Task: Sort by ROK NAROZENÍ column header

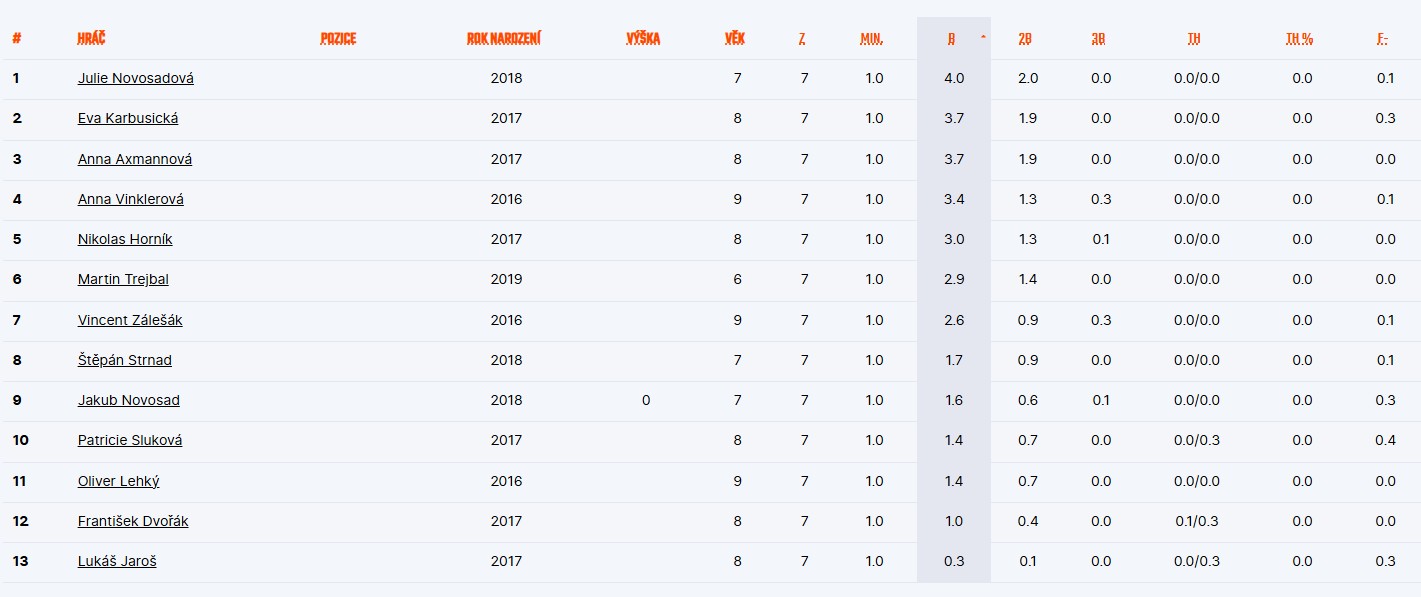Action: coord(504,38)
